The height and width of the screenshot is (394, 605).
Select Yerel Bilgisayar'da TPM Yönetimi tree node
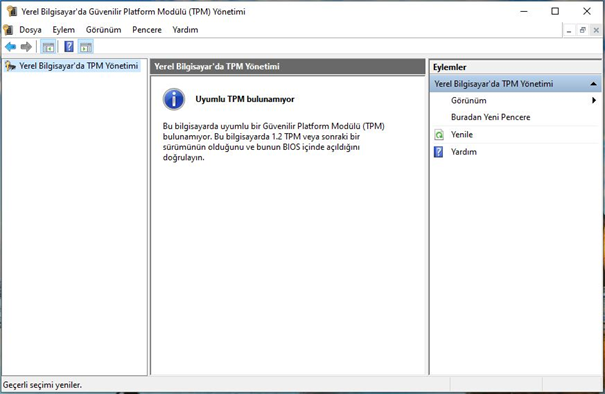pos(78,66)
